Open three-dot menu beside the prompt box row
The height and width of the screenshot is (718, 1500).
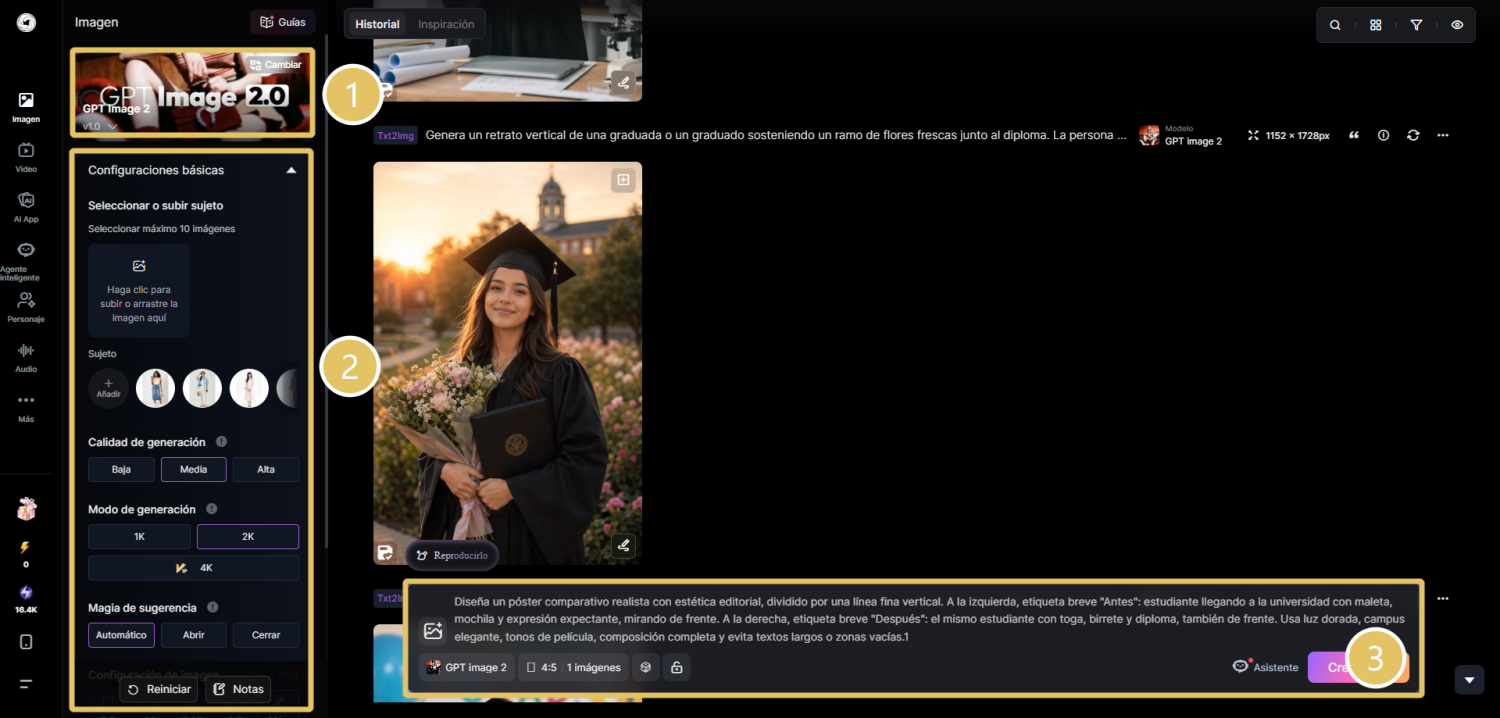(x=1443, y=598)
